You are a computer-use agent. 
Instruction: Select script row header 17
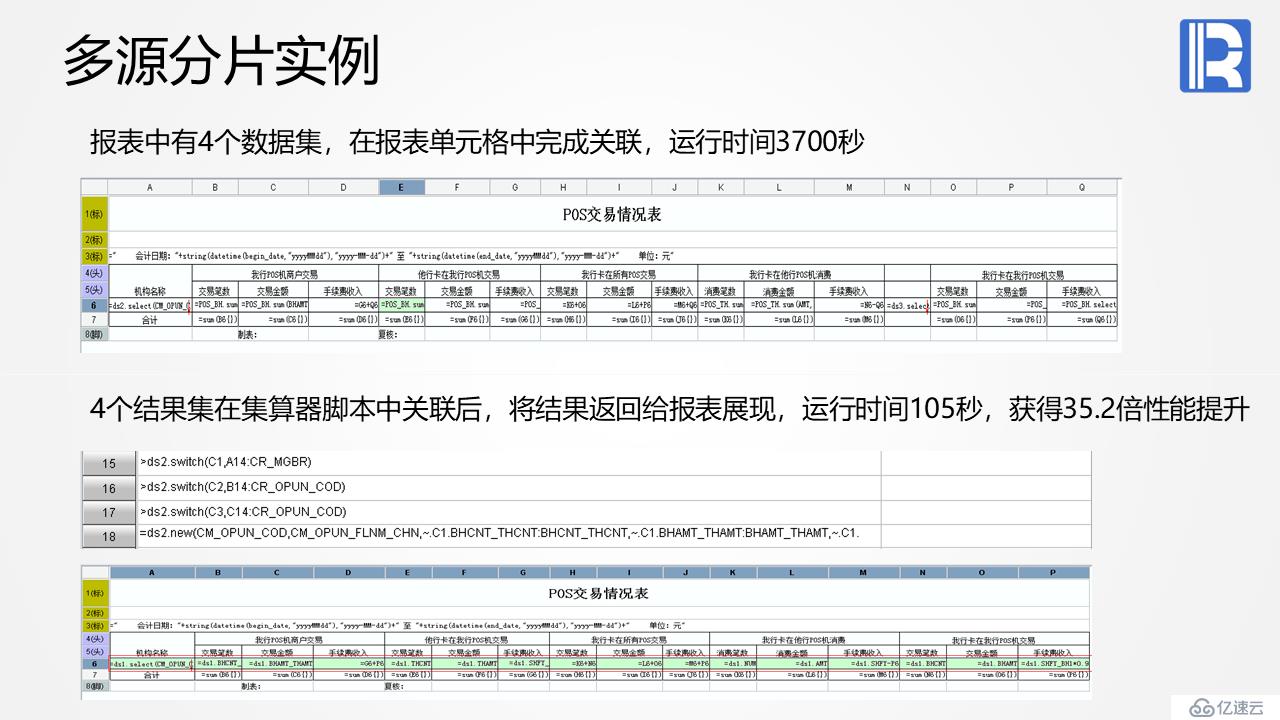109,512
